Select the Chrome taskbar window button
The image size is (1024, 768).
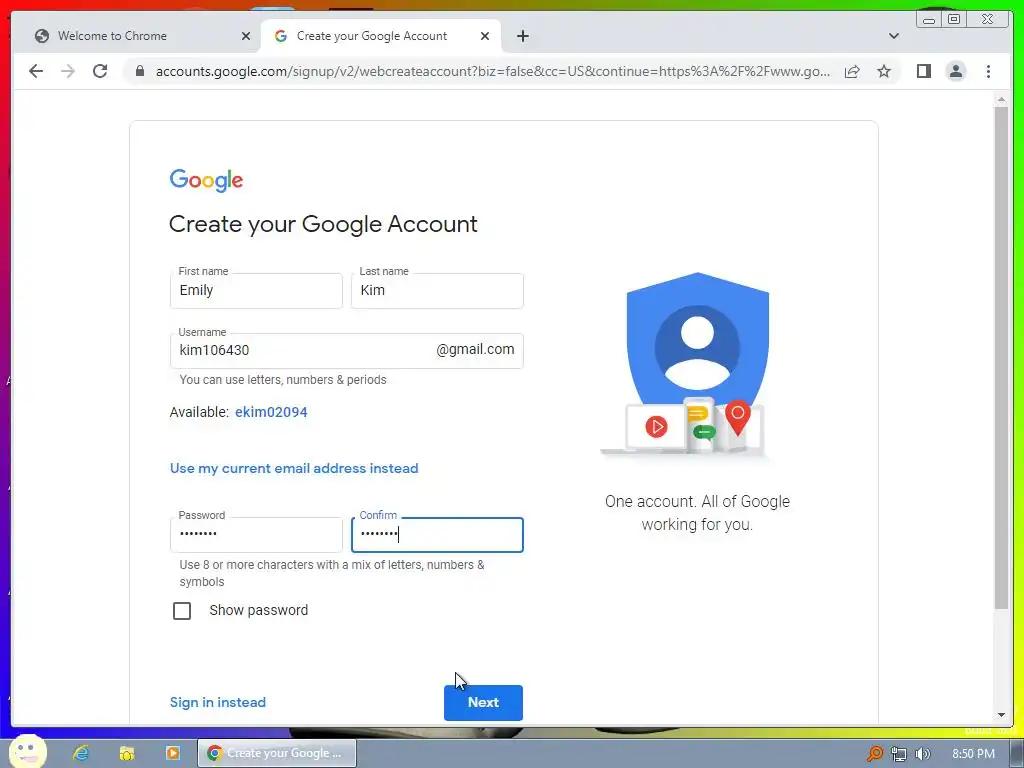[277, 753]
